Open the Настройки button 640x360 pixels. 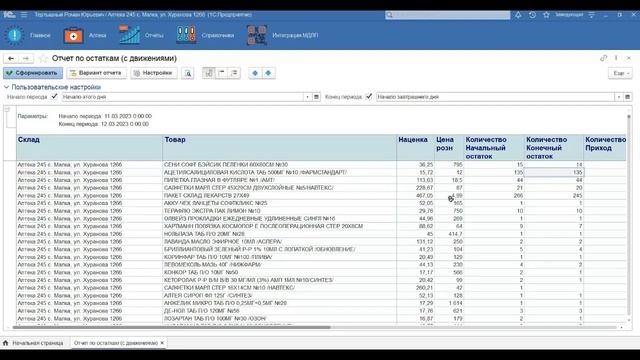pyautogui.click(x=154, y=73)
